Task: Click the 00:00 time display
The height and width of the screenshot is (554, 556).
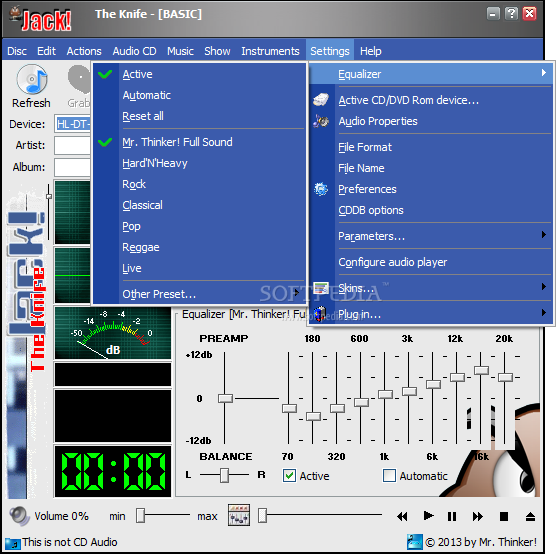Action: pos(113,471)
